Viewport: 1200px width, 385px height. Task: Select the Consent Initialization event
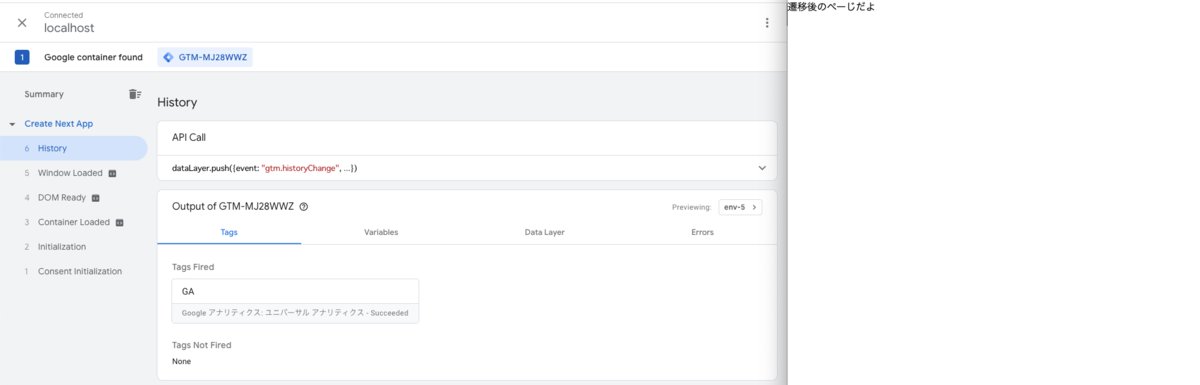click(x=74, y=272)
